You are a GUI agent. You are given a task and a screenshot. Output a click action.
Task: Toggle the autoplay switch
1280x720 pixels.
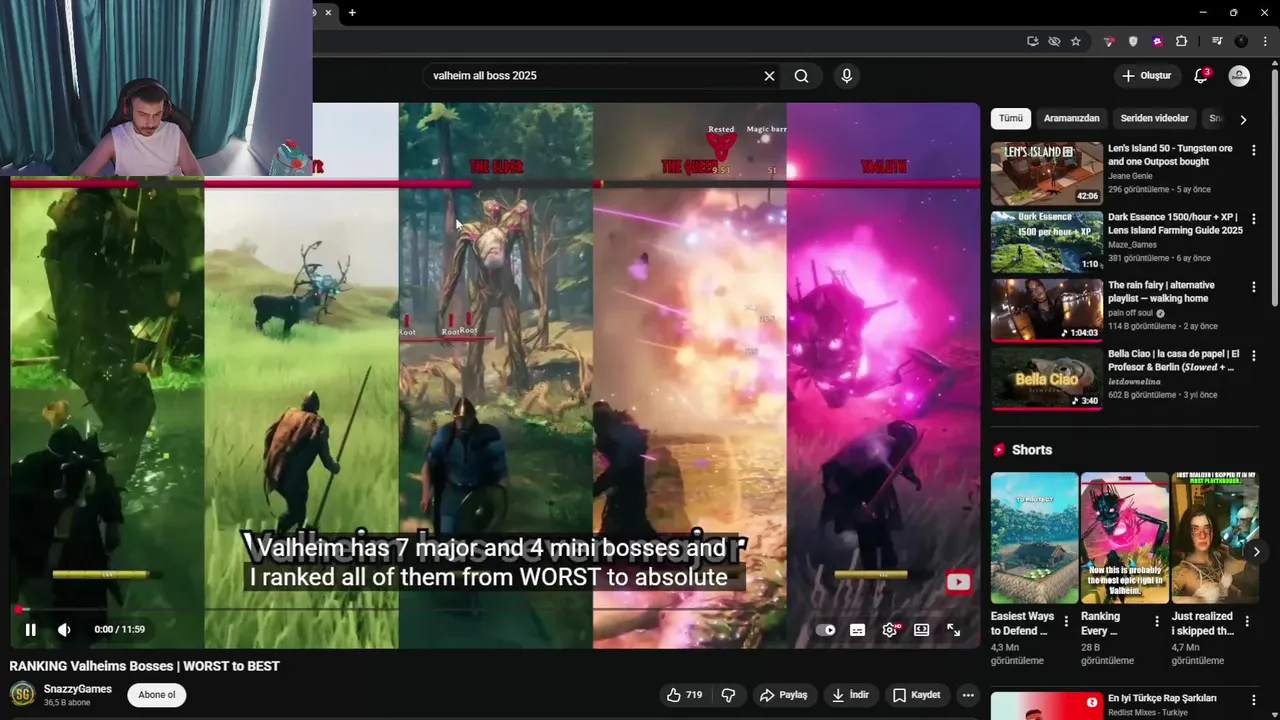pyautogui.click(x=826, y=630)
